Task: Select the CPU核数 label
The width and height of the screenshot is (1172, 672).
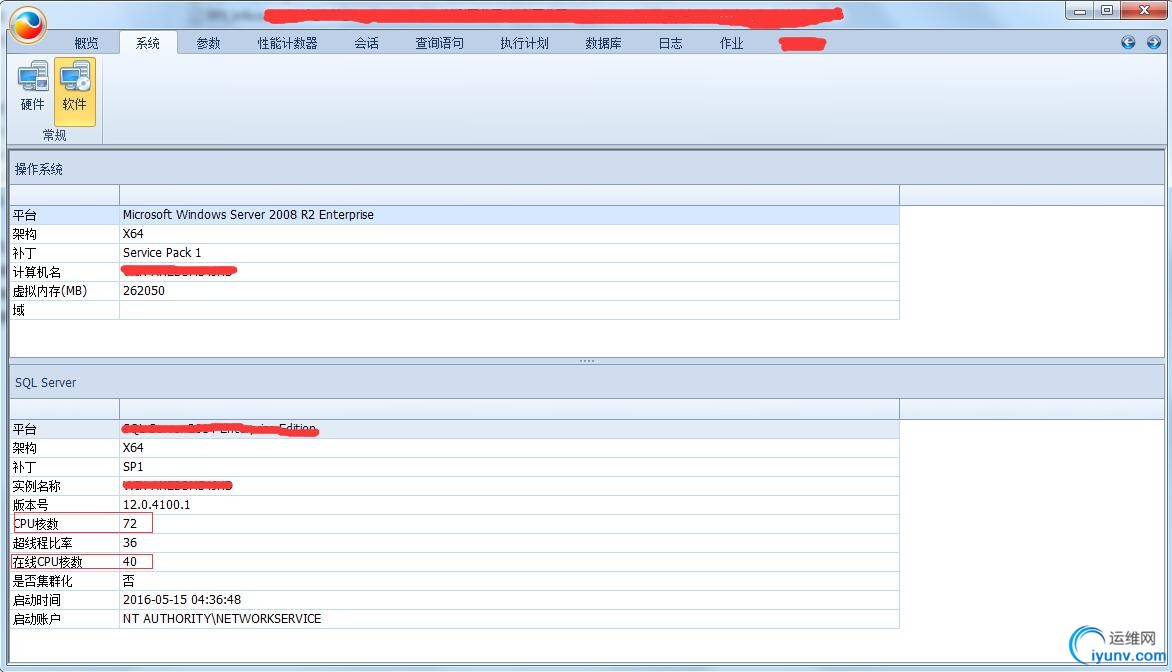Action: coord(36,524)
